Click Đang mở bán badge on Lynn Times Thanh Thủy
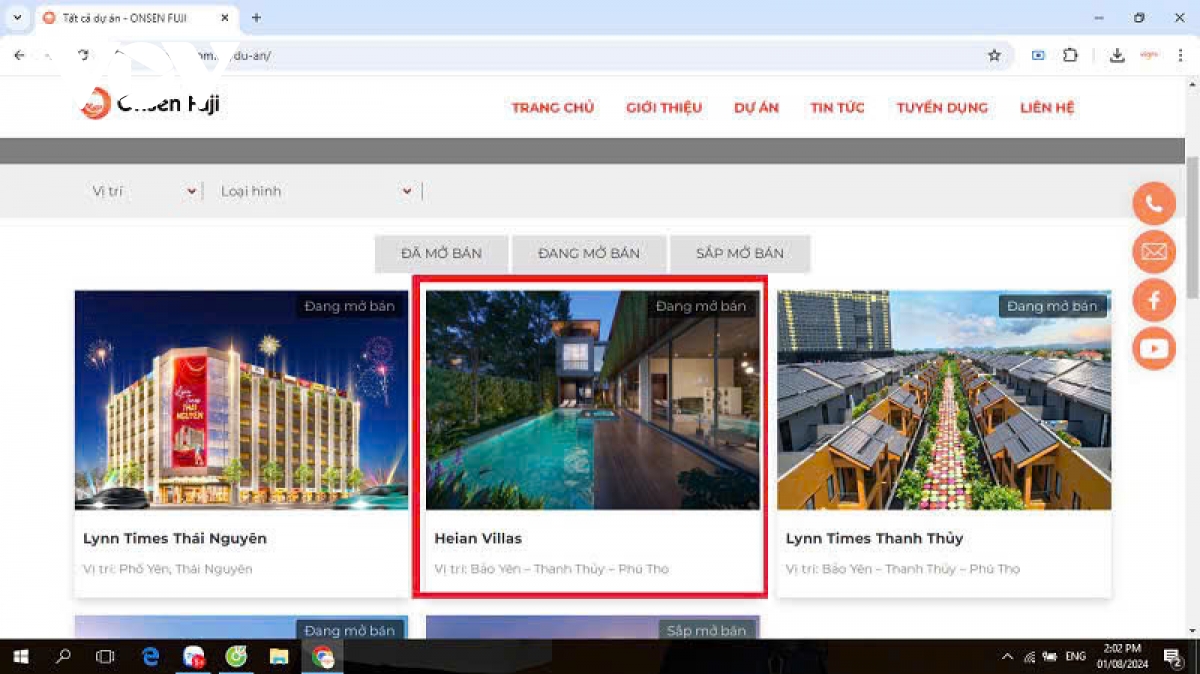 click(1052, 306)
